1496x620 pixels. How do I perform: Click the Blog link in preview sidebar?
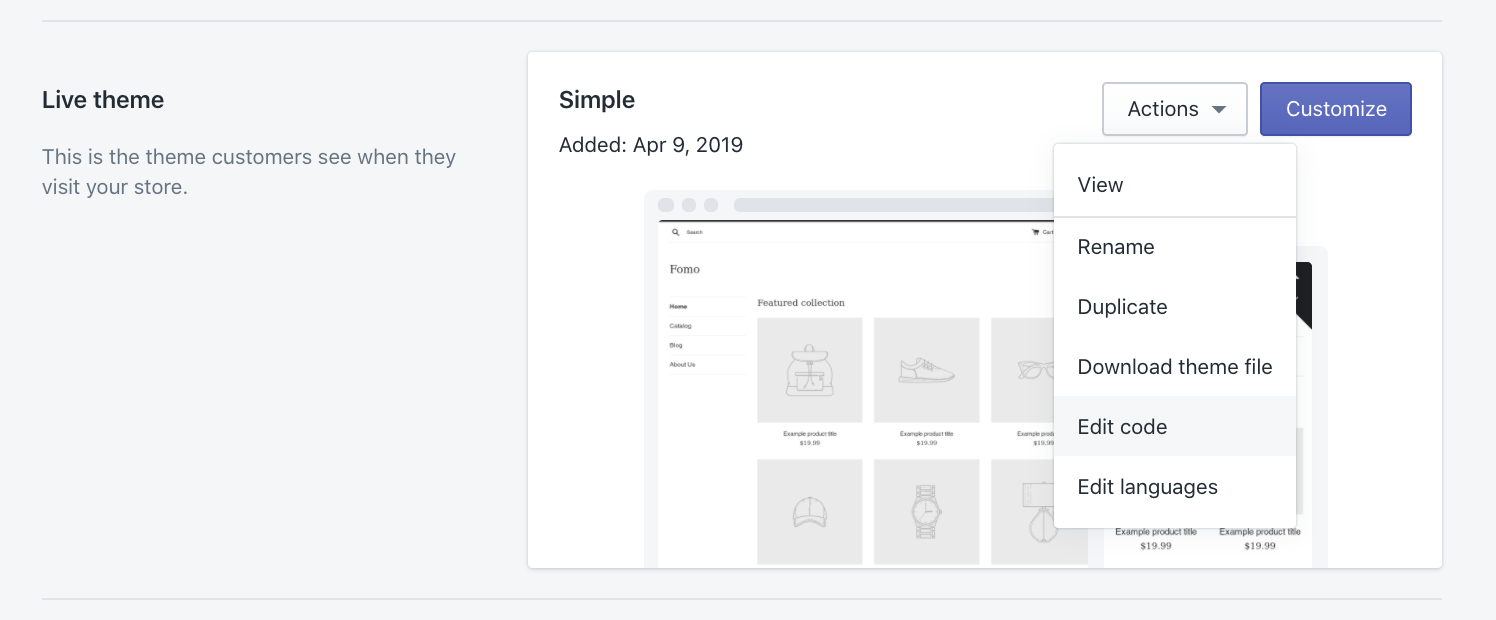point(676,345)
